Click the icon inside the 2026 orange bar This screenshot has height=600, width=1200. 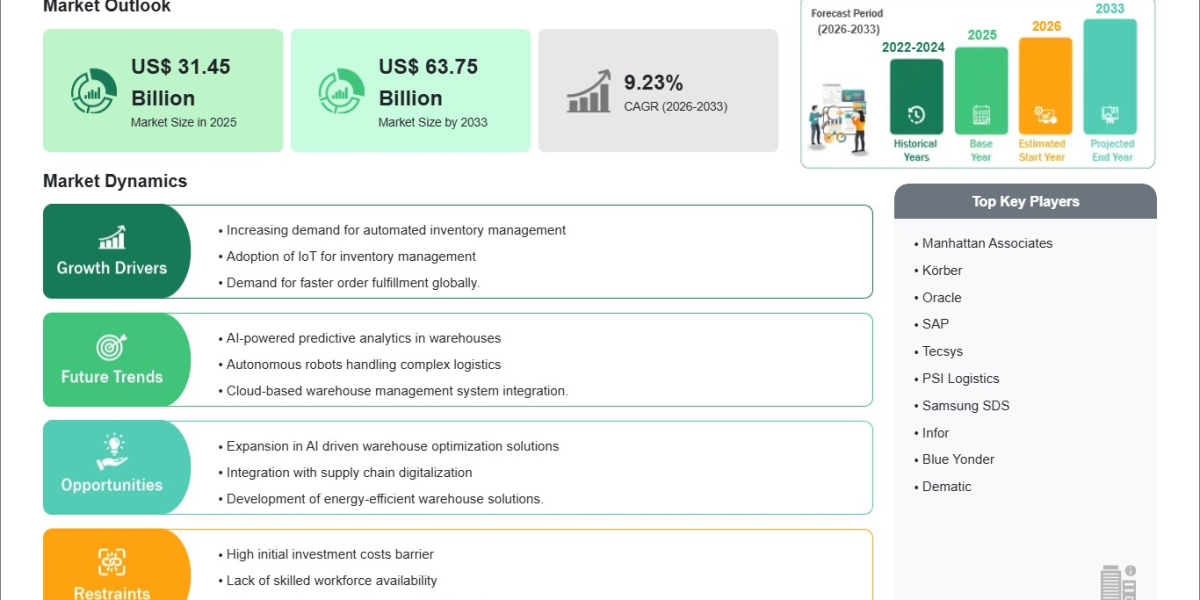pyautogui.click(x=1045, y=115)
